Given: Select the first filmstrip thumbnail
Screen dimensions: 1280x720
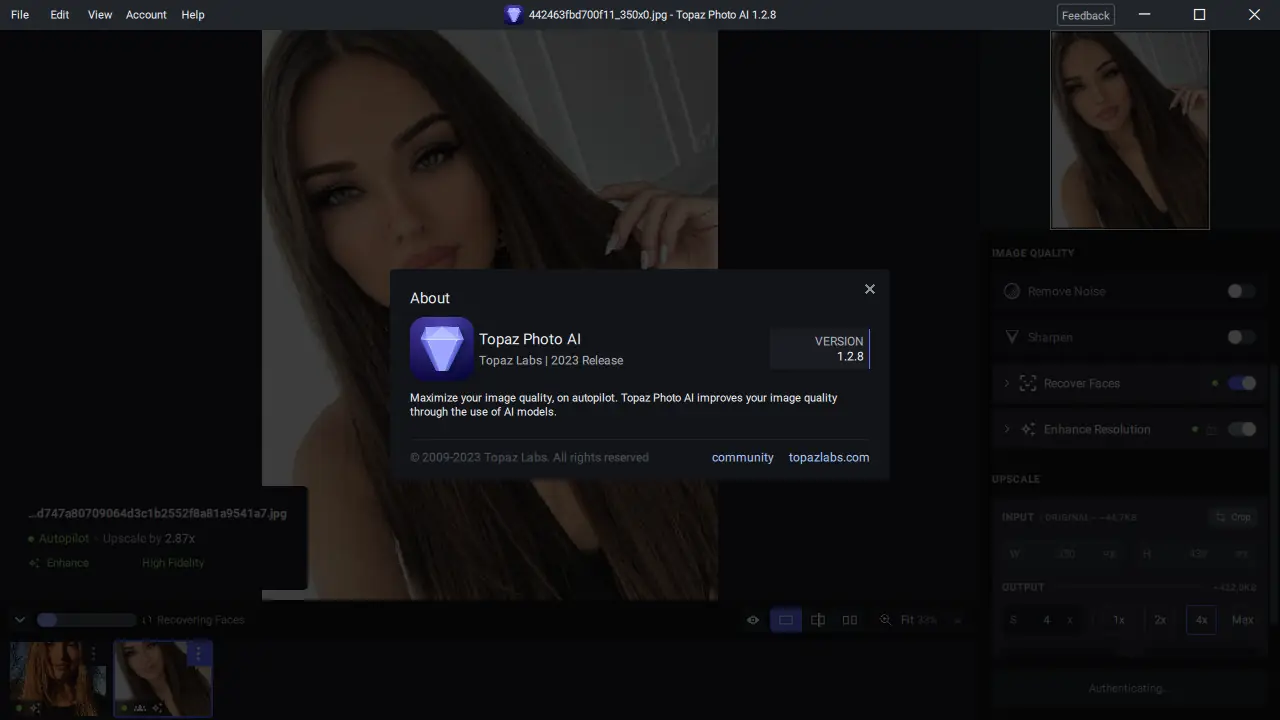Looking at the screenshot, I should click(x=58, y=678).
